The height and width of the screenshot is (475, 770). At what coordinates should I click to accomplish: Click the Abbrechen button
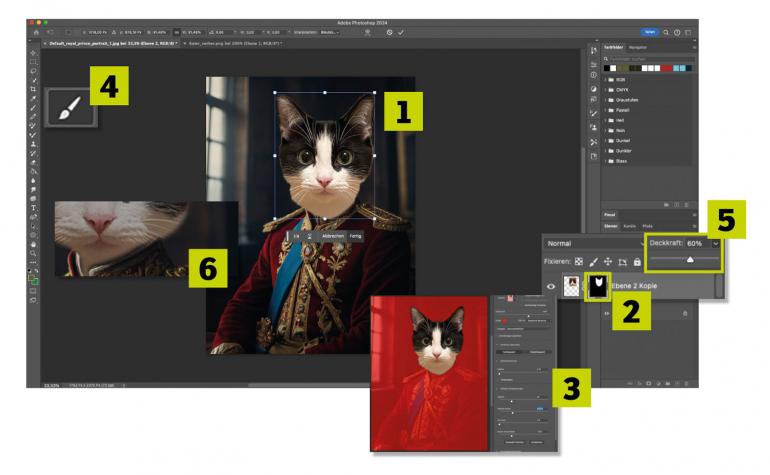(333, 236)
